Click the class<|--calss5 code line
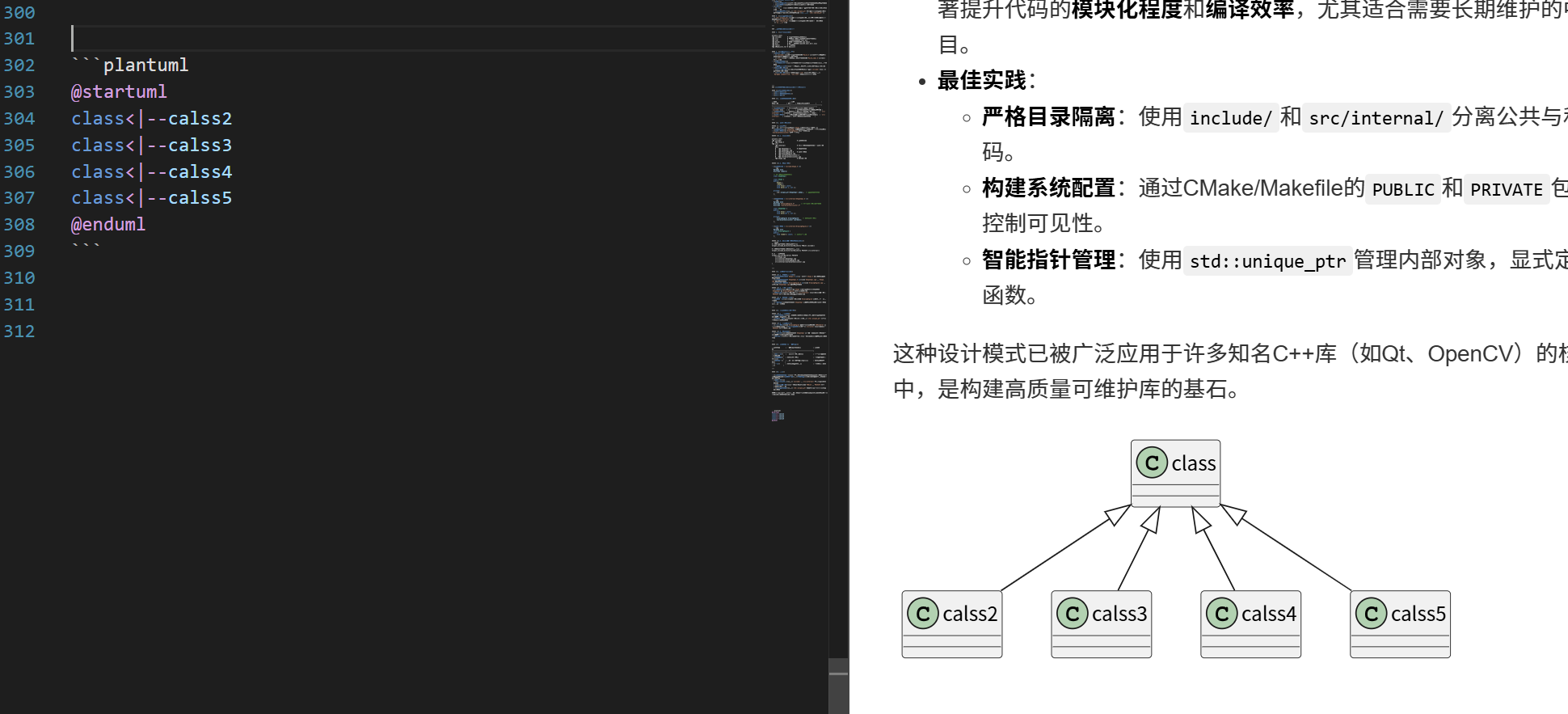1568x714 pixels. coord(151,197)
